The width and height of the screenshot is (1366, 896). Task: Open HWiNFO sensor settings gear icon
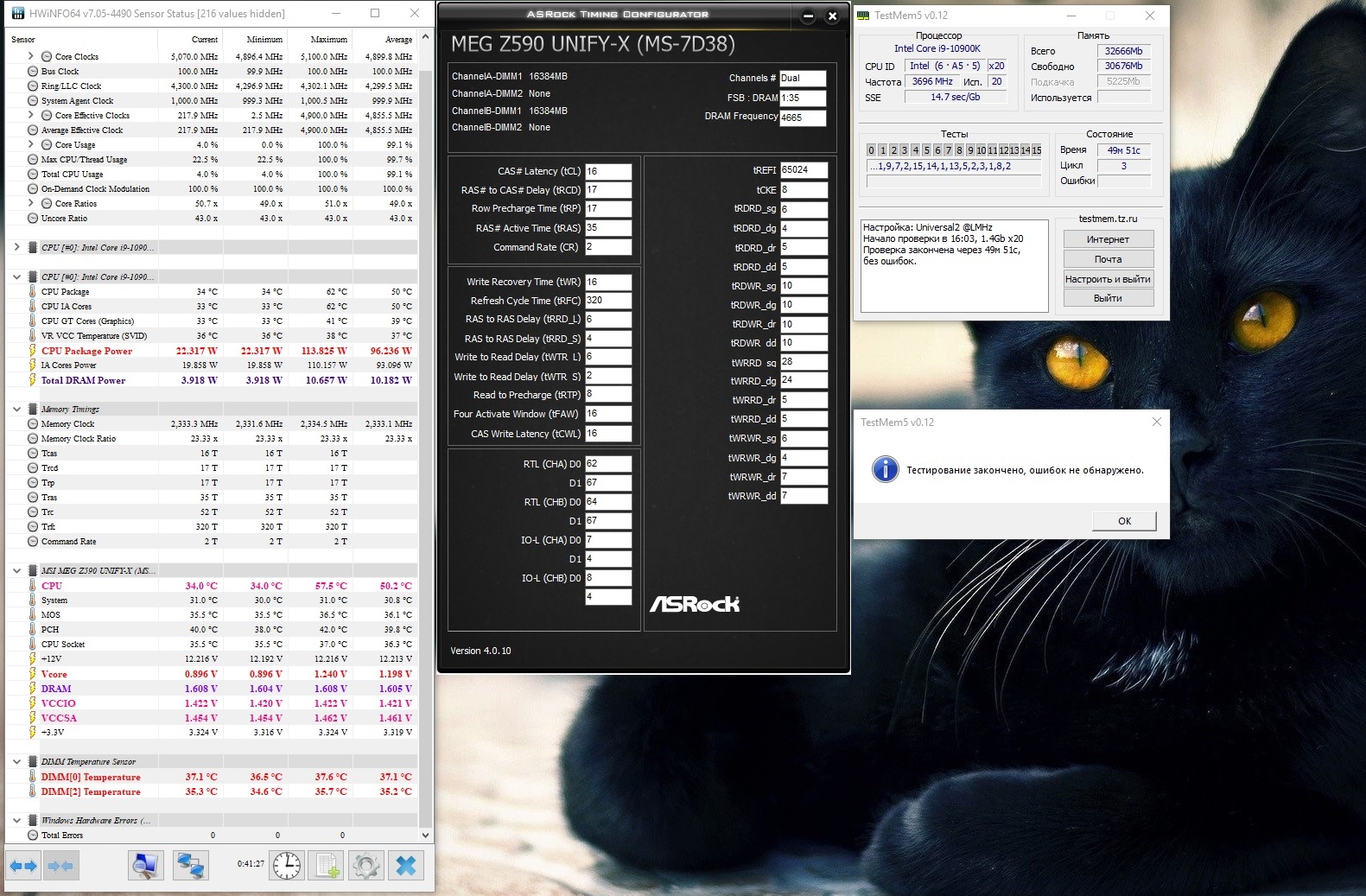coord(366,865)
